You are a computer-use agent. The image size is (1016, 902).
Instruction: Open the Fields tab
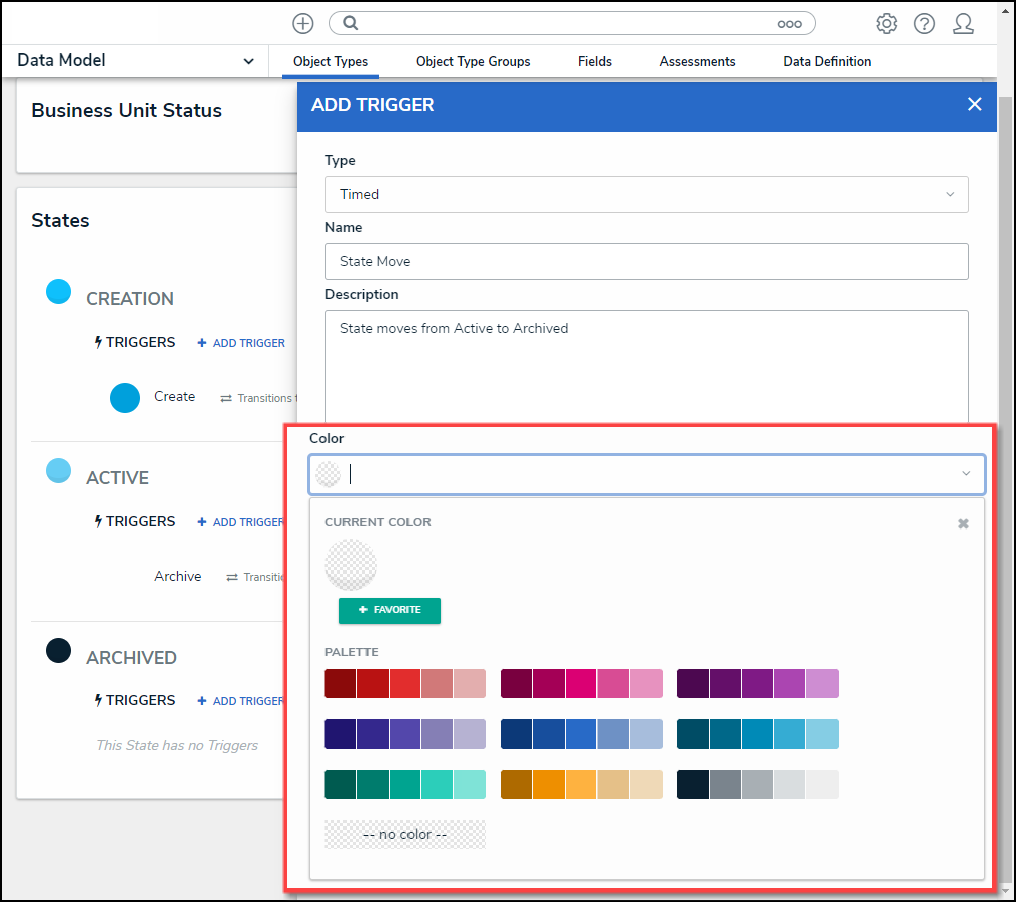coord(595,62)
